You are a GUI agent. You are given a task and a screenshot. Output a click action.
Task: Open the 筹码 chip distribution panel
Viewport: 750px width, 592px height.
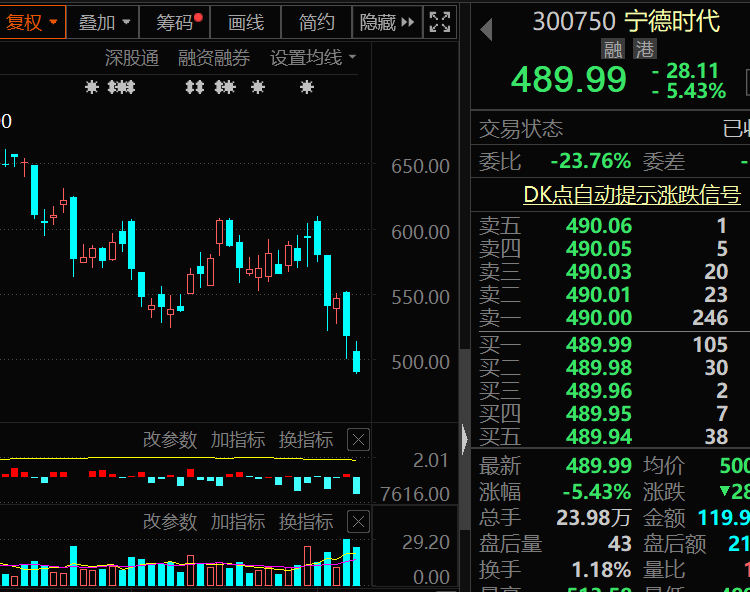175,22
